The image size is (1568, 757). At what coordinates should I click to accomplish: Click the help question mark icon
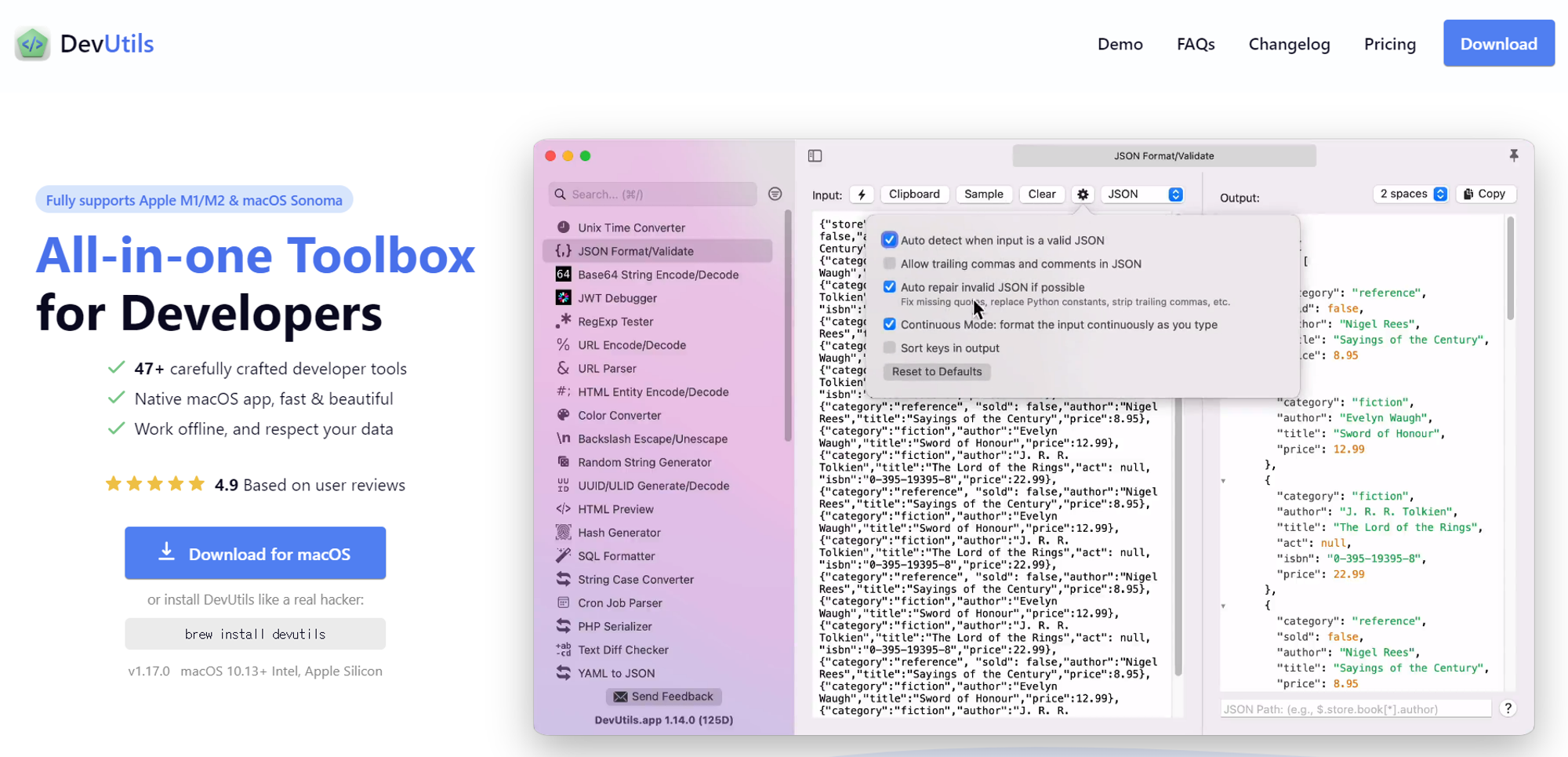[1508, 708]
